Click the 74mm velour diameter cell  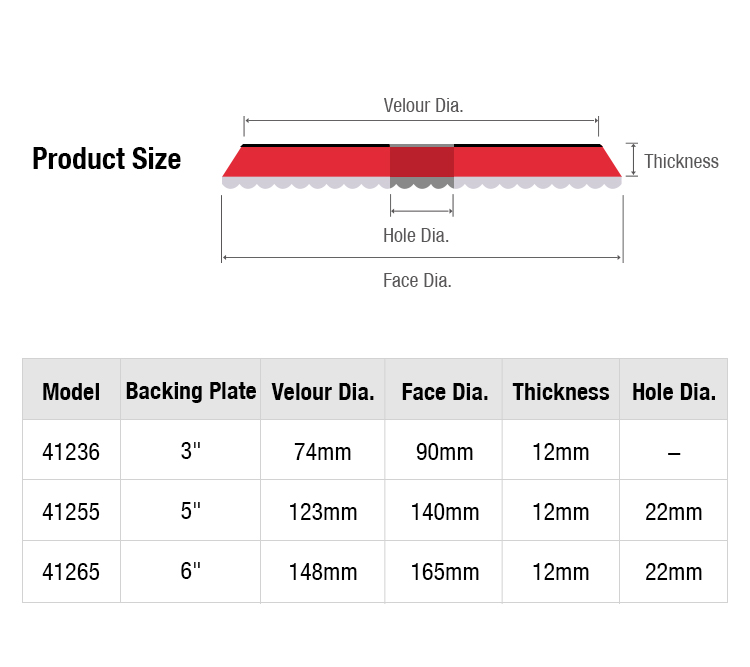(323, 452)
